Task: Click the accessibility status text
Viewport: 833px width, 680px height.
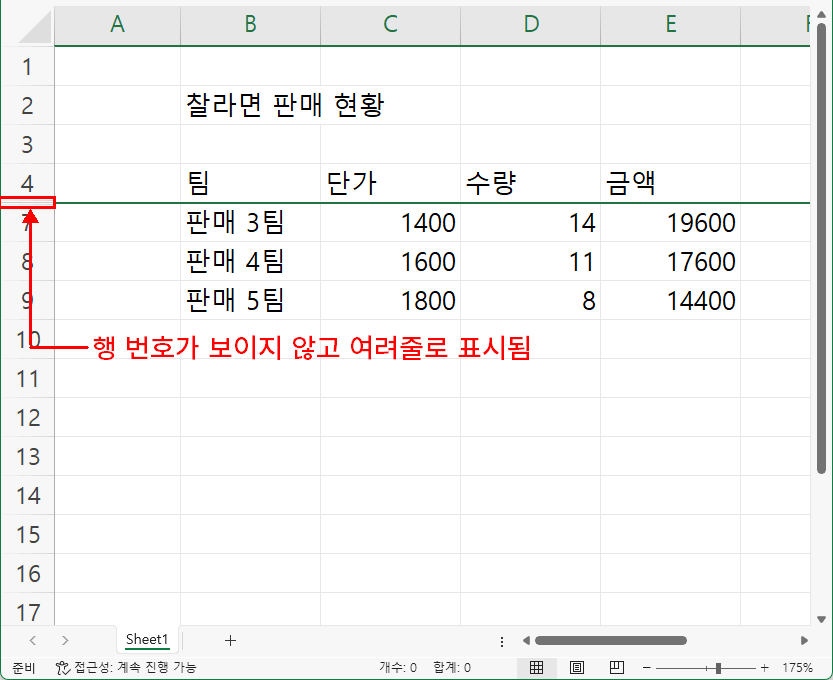Action: 135,667
